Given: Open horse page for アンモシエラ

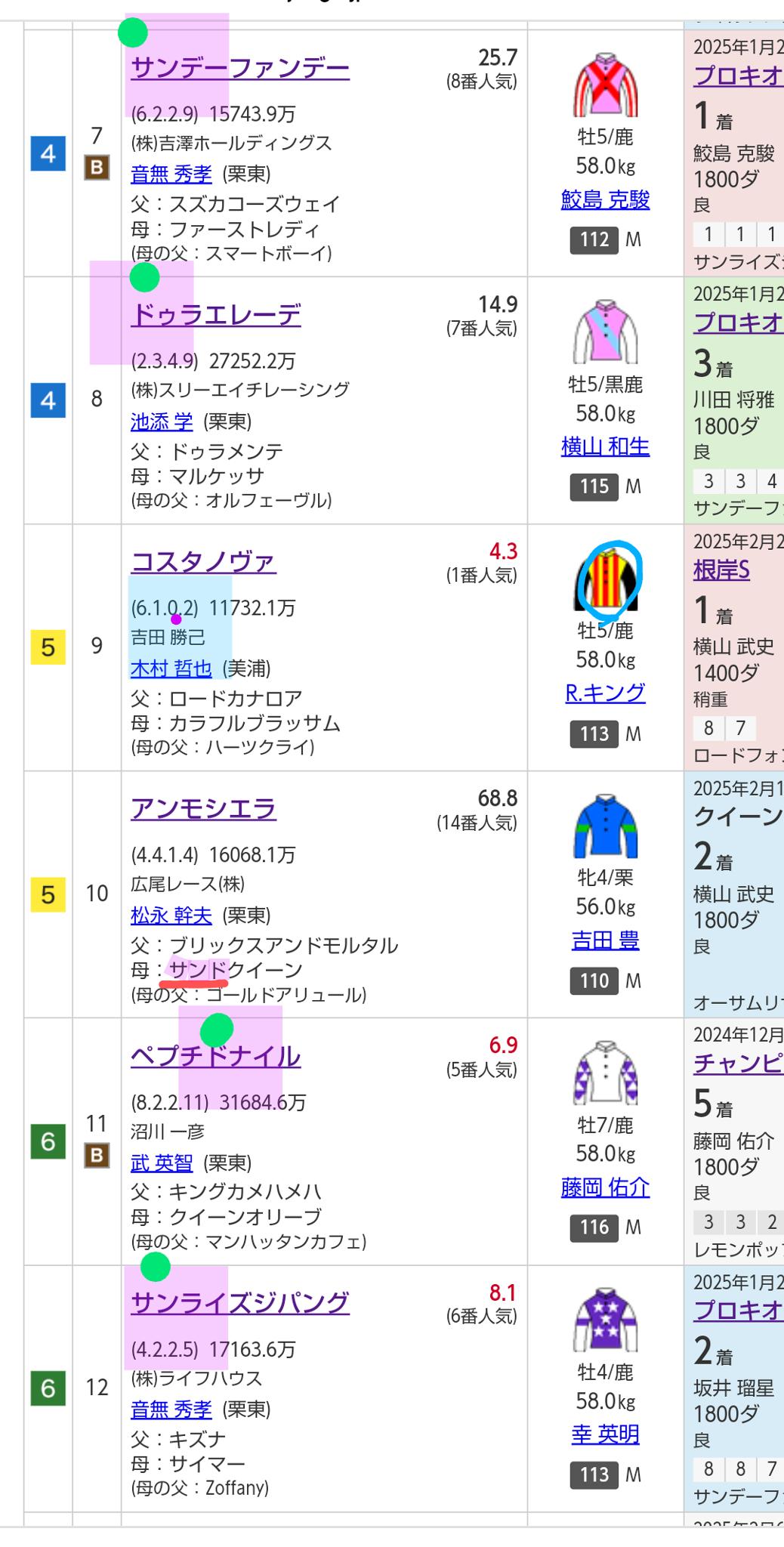Looking at the screenshot, I should (x=203, y=808).
